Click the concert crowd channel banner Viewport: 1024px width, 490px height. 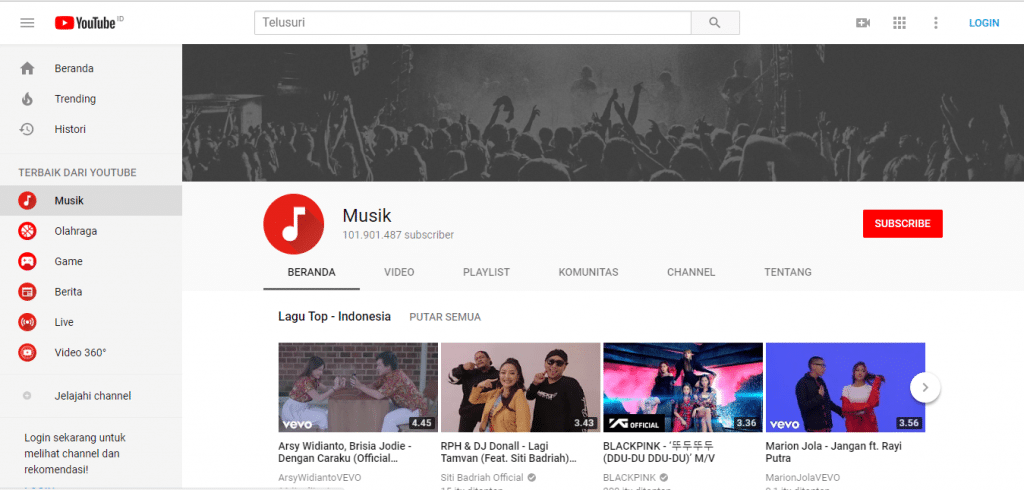pos(603,113)
